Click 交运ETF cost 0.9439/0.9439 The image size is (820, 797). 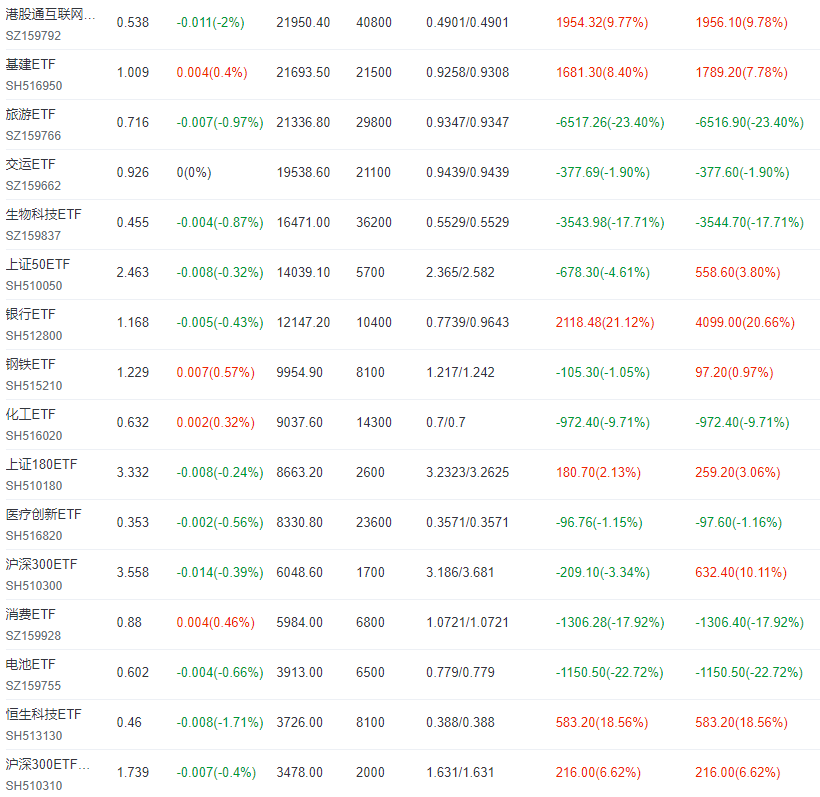468,173
